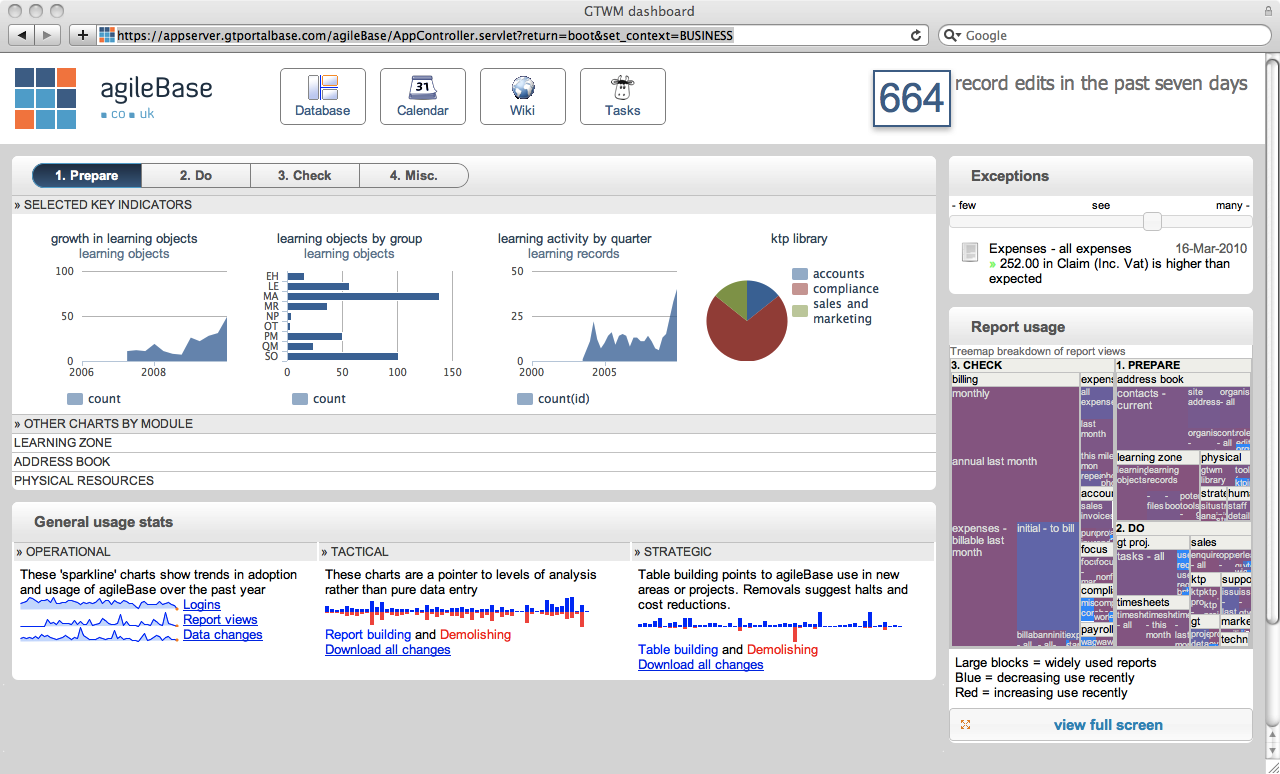Click the Report building link
This screenshot has height=774, width=1280.
click(368, 635)
